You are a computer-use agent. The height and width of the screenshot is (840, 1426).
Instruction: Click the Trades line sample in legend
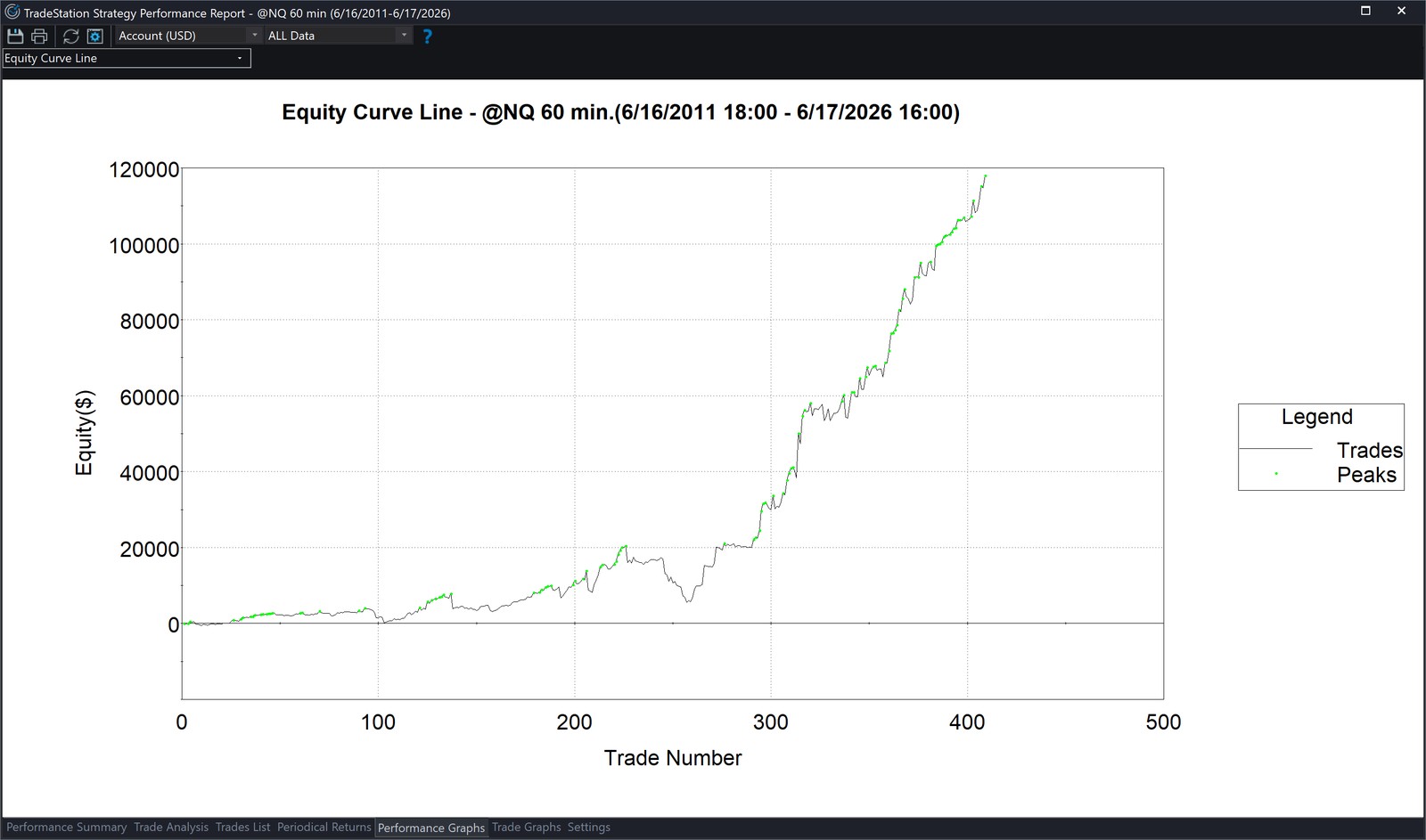coord(1276,449)
